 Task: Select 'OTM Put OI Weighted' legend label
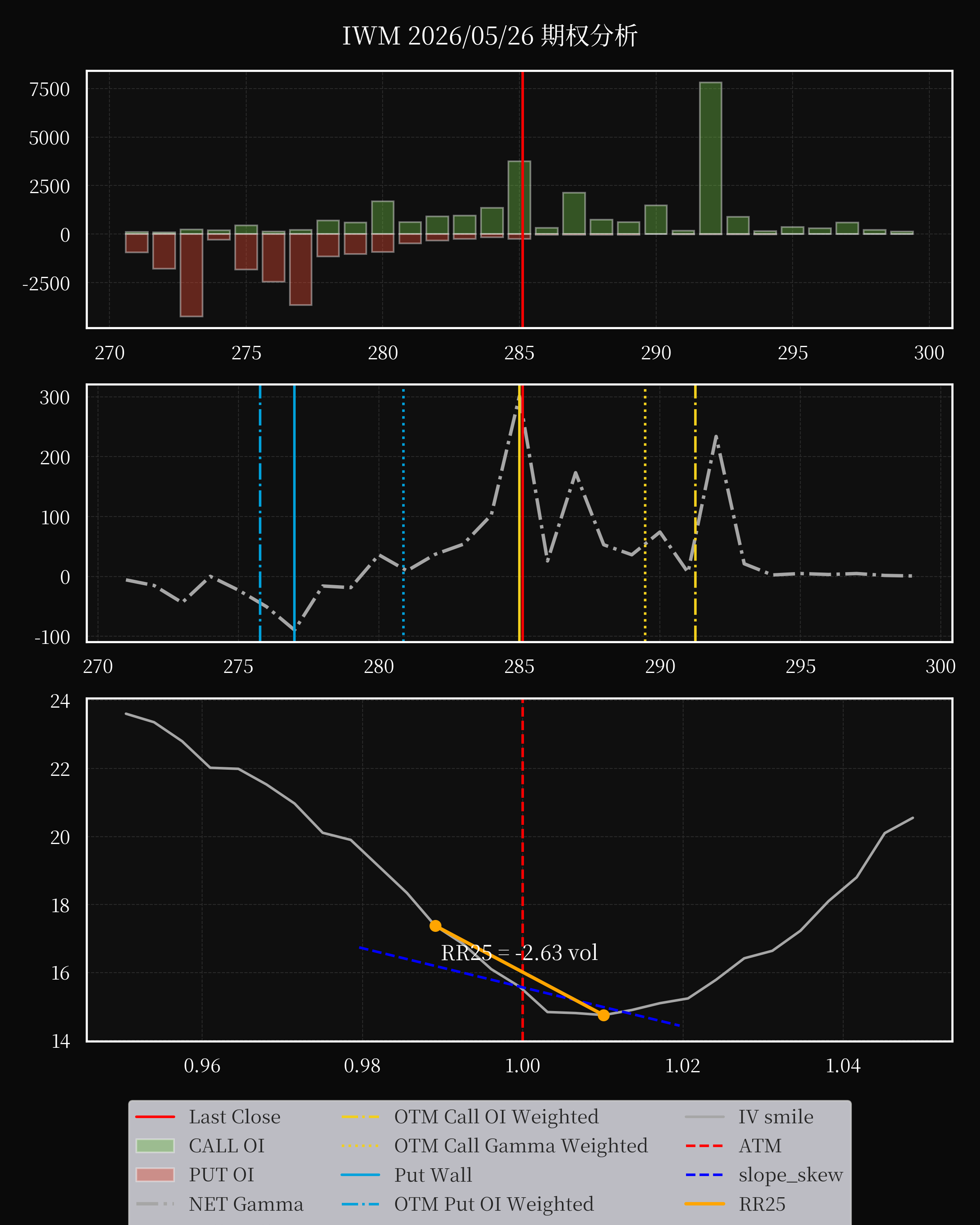pos(494,1204)
